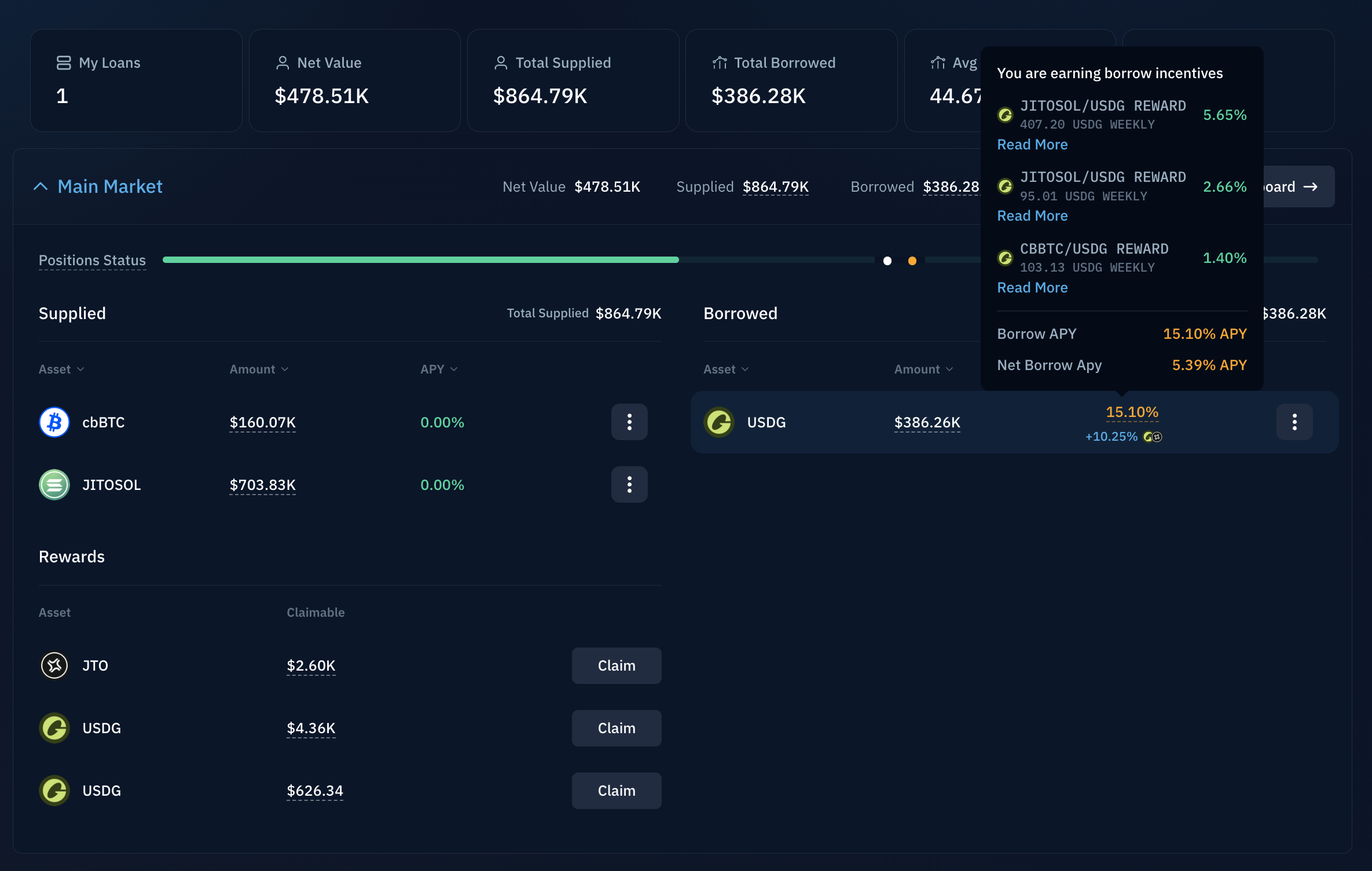Click the USDG icon in Borrowed row
Screen dimensions: 1372x871
(719, 422)
